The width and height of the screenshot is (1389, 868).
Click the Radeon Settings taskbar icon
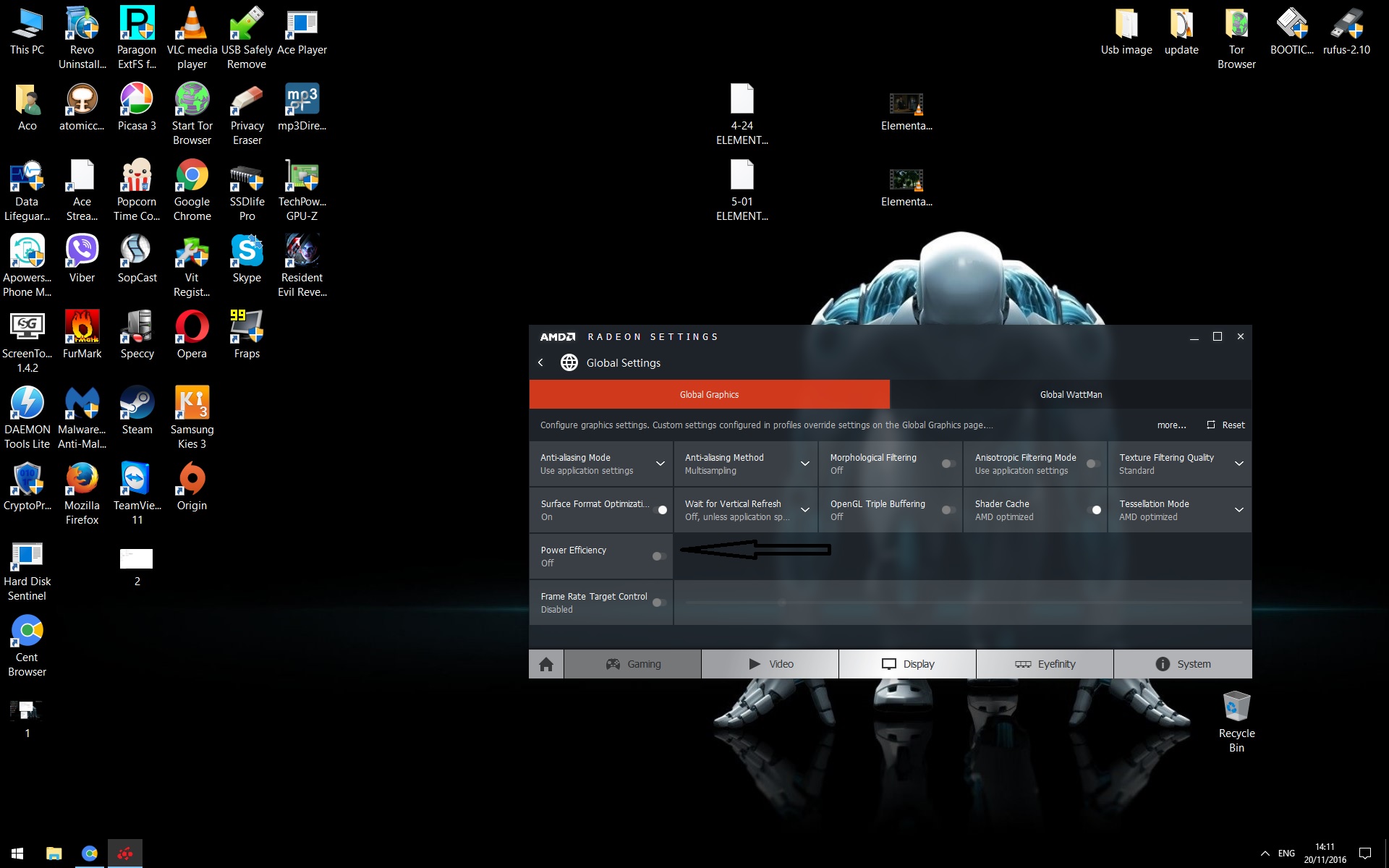pos(125,854)
